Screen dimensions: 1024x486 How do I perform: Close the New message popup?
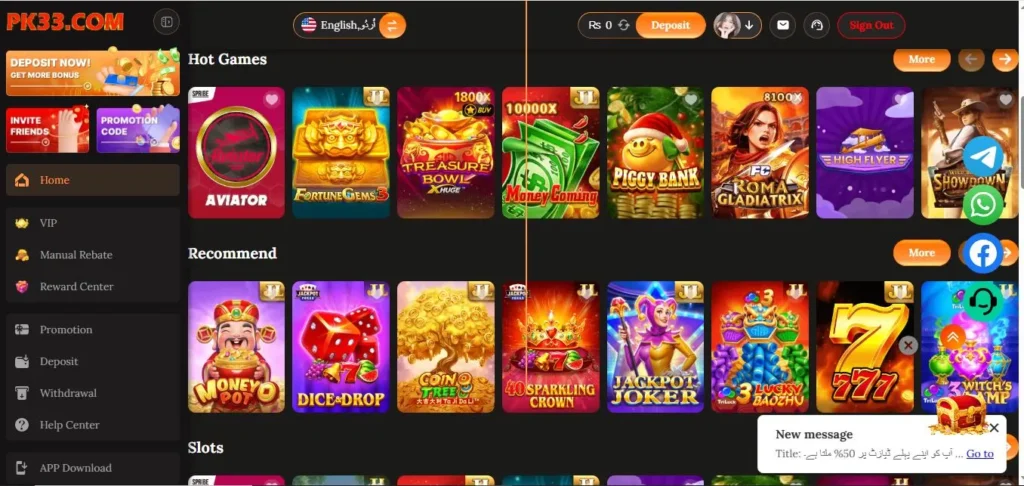(994, 428)
